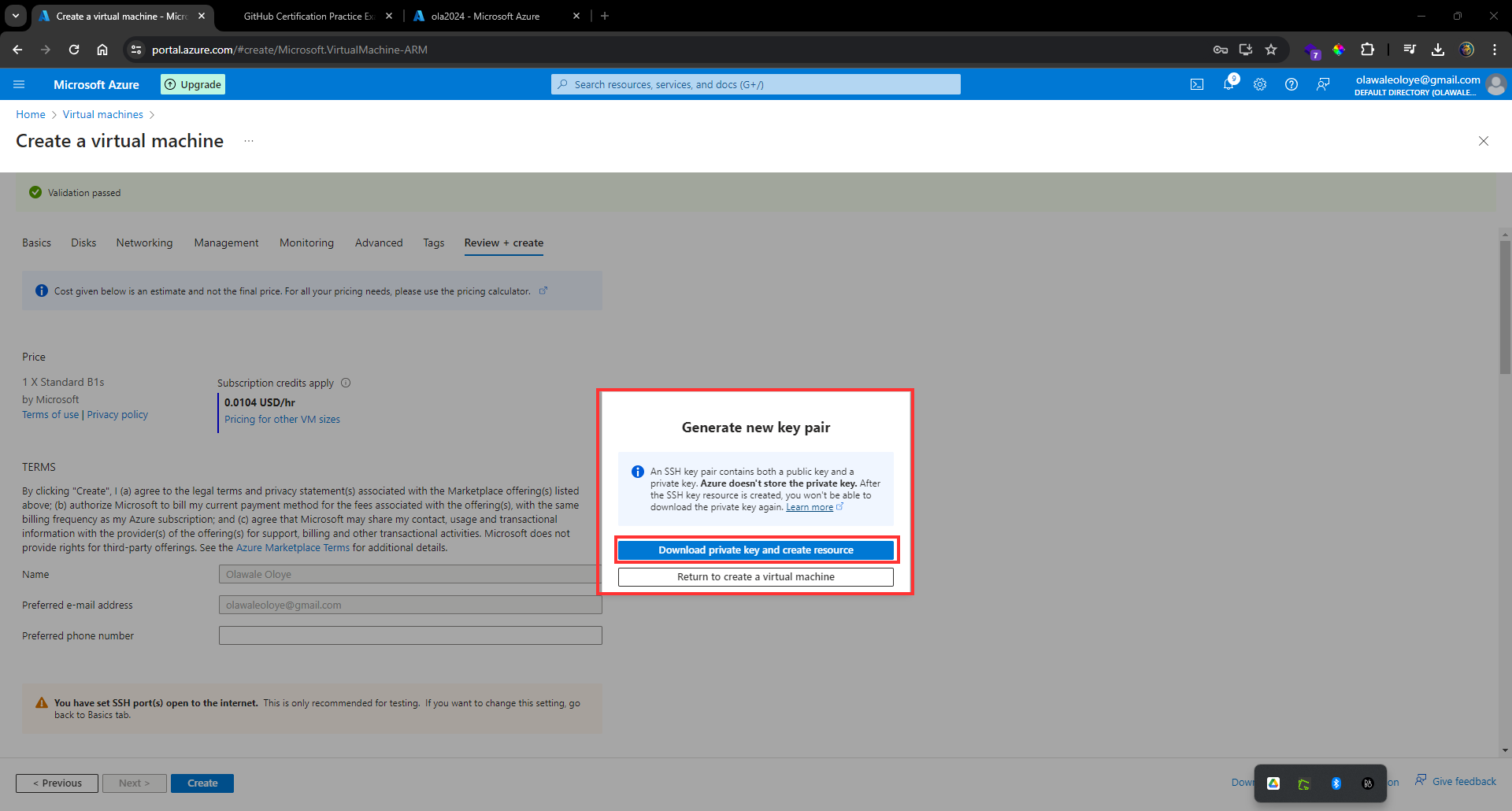Open the Chrome profile avatar
This screenshot has width=1512, height=811.
[1466, 50]
